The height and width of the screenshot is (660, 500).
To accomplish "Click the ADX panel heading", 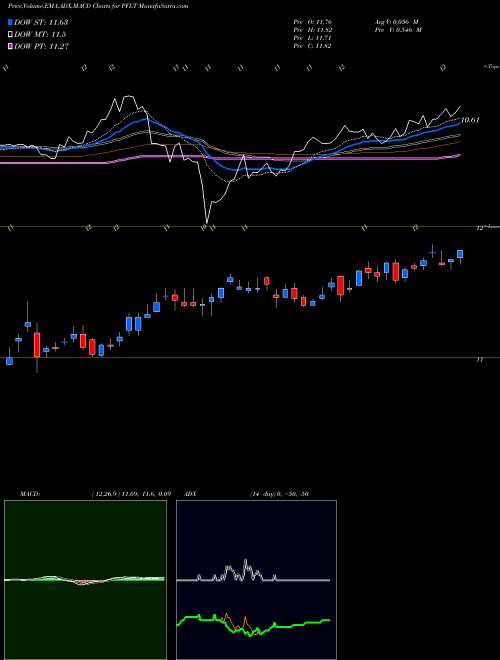I will pos(190,493).
